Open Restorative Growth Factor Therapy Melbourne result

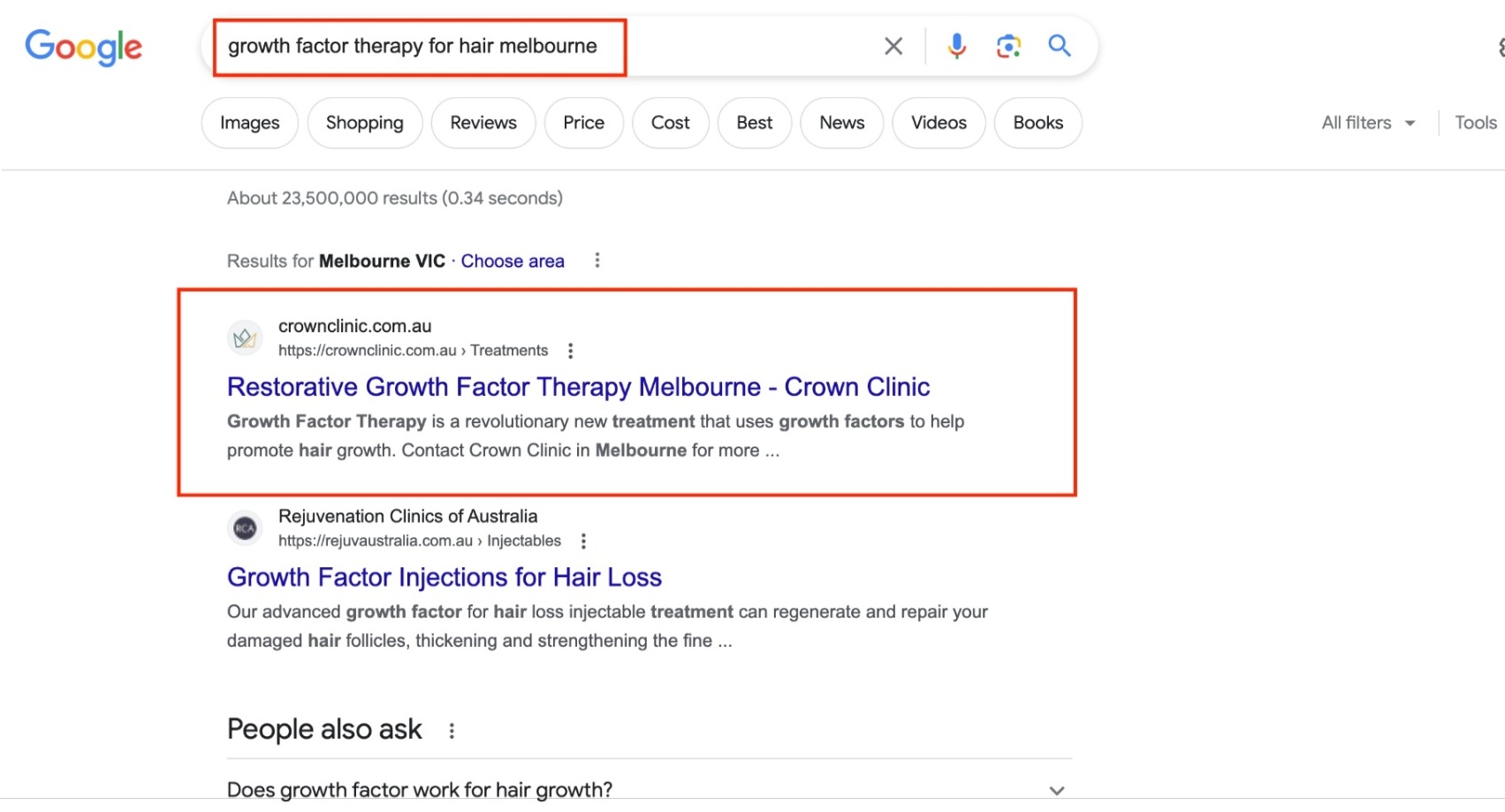[578, 387]
